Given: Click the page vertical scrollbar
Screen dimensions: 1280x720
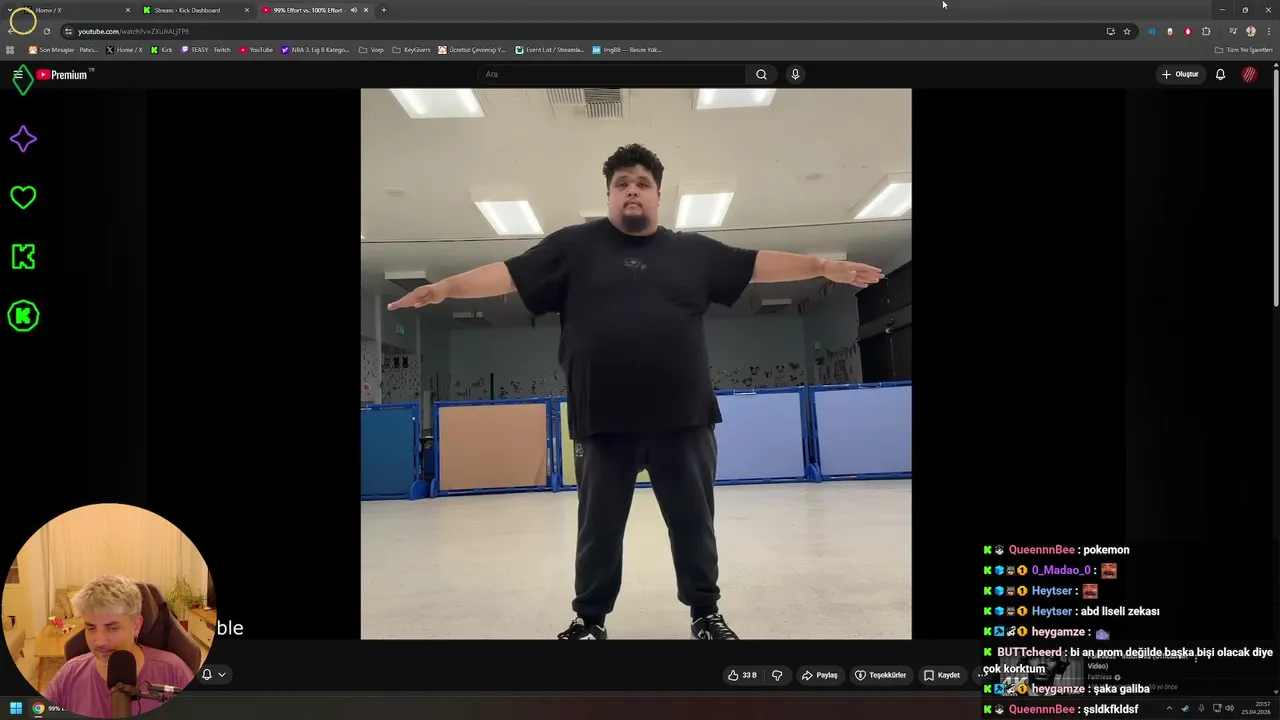Looking at the screenshot, I should pyautogui.click(x=1276, y=186).
